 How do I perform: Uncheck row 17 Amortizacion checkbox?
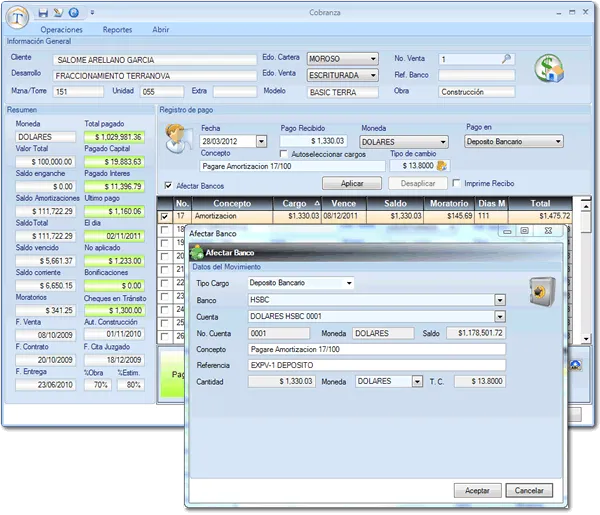165,217
